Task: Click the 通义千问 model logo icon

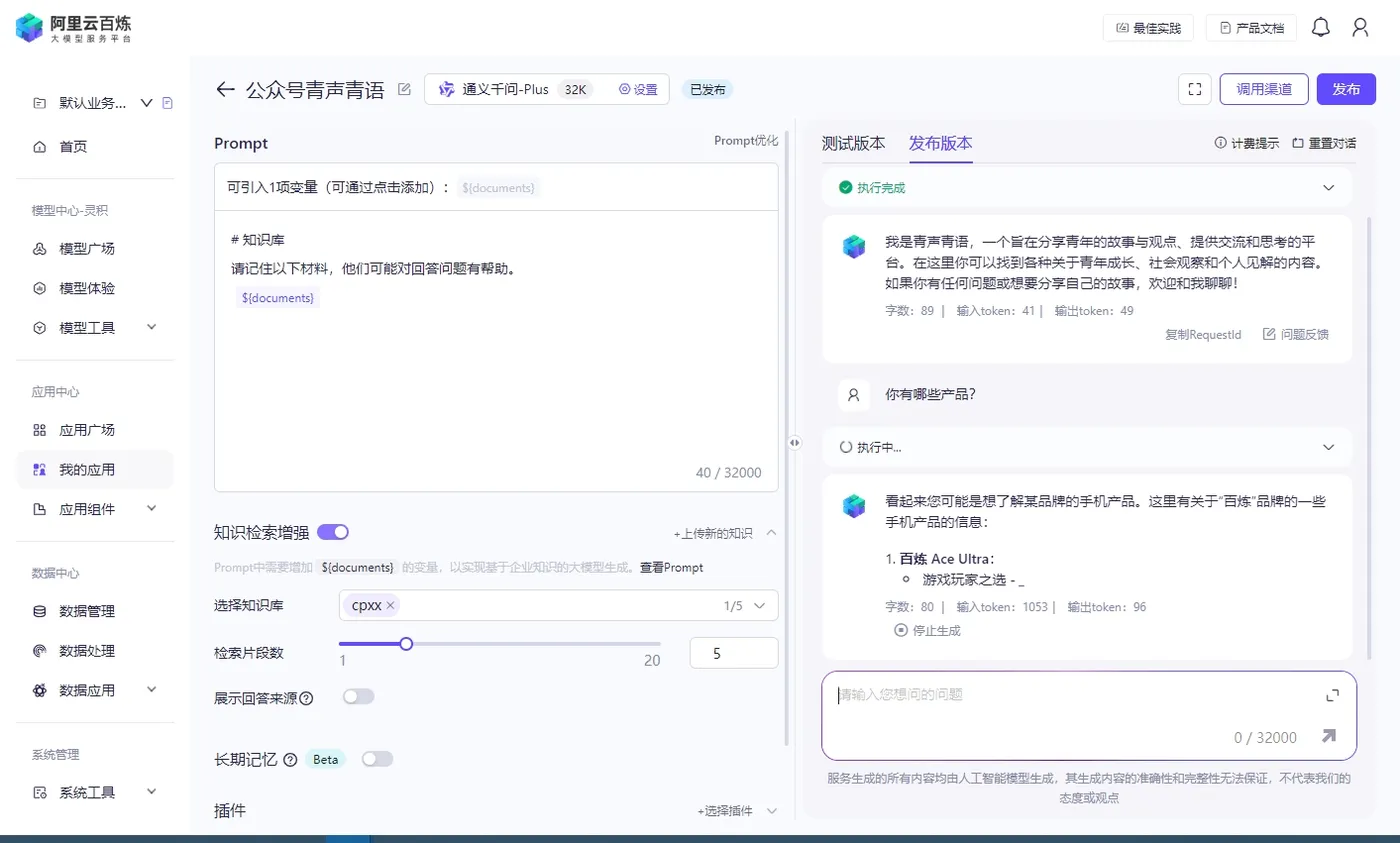Action: (x=446, y=89)
